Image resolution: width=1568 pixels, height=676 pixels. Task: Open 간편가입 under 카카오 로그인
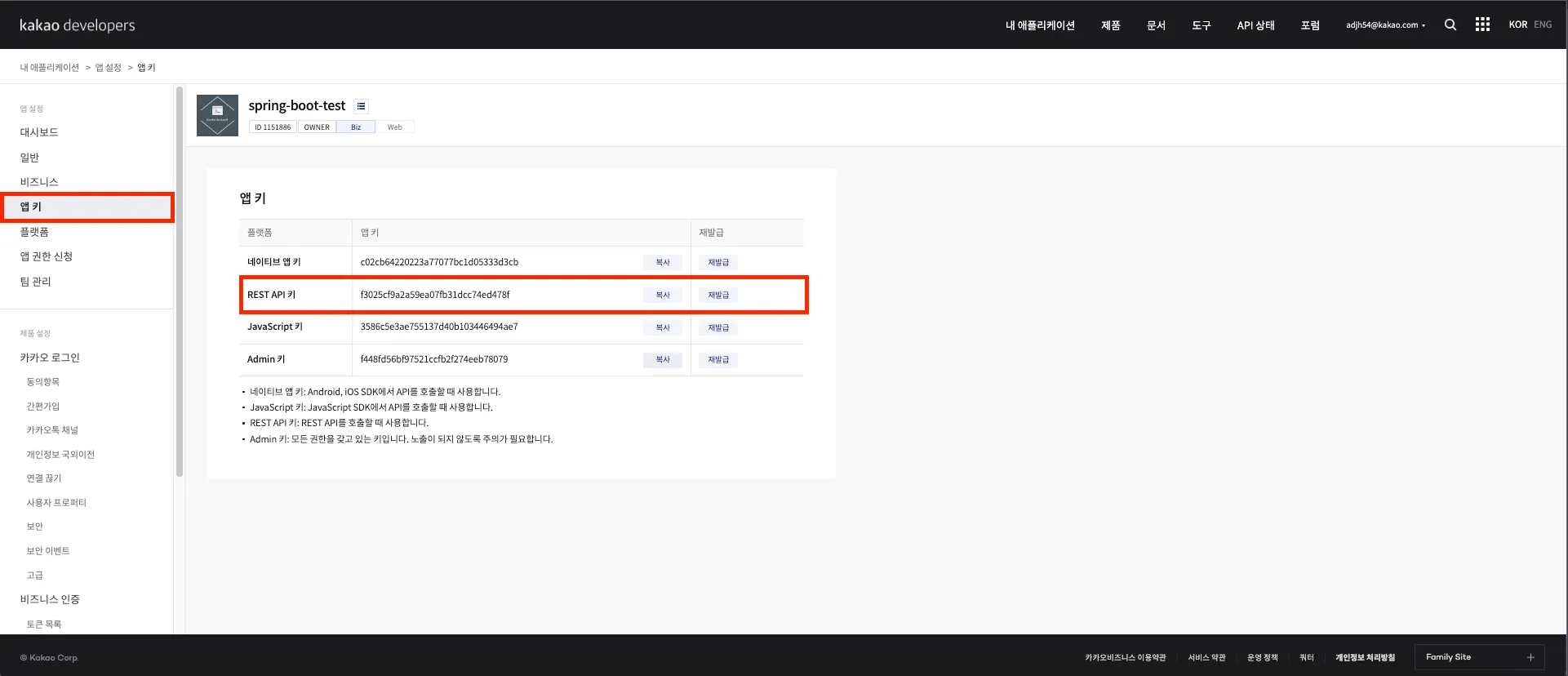coord(43,407)
